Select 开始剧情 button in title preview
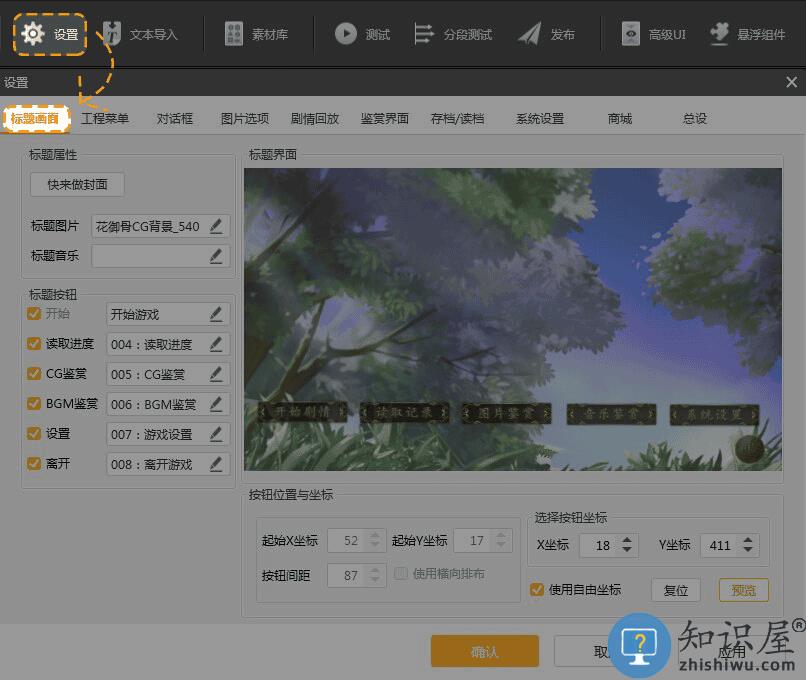Screen dimensions: 806x680 point(303,411)
